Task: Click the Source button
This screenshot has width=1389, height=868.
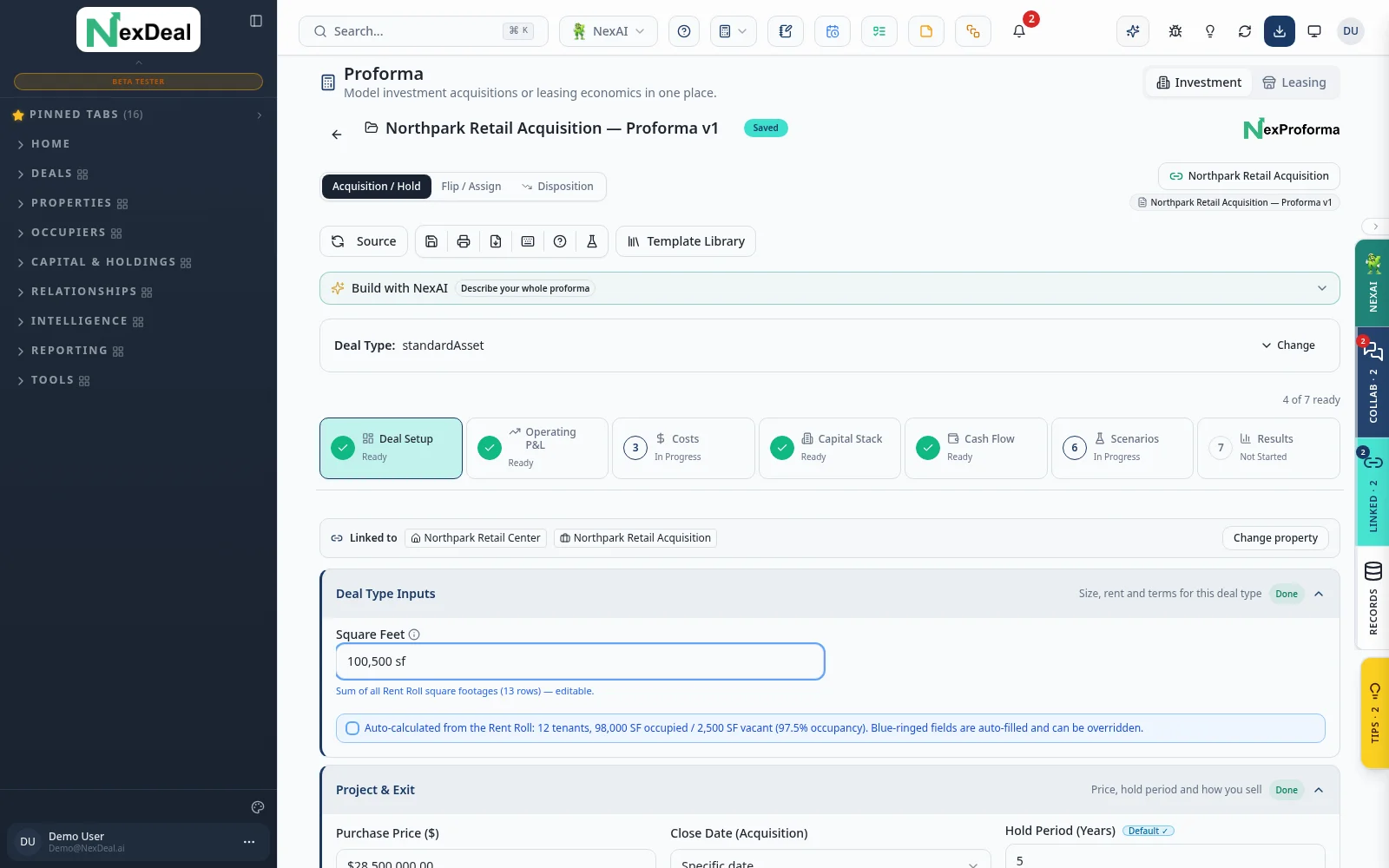Action: click(364, 241)
